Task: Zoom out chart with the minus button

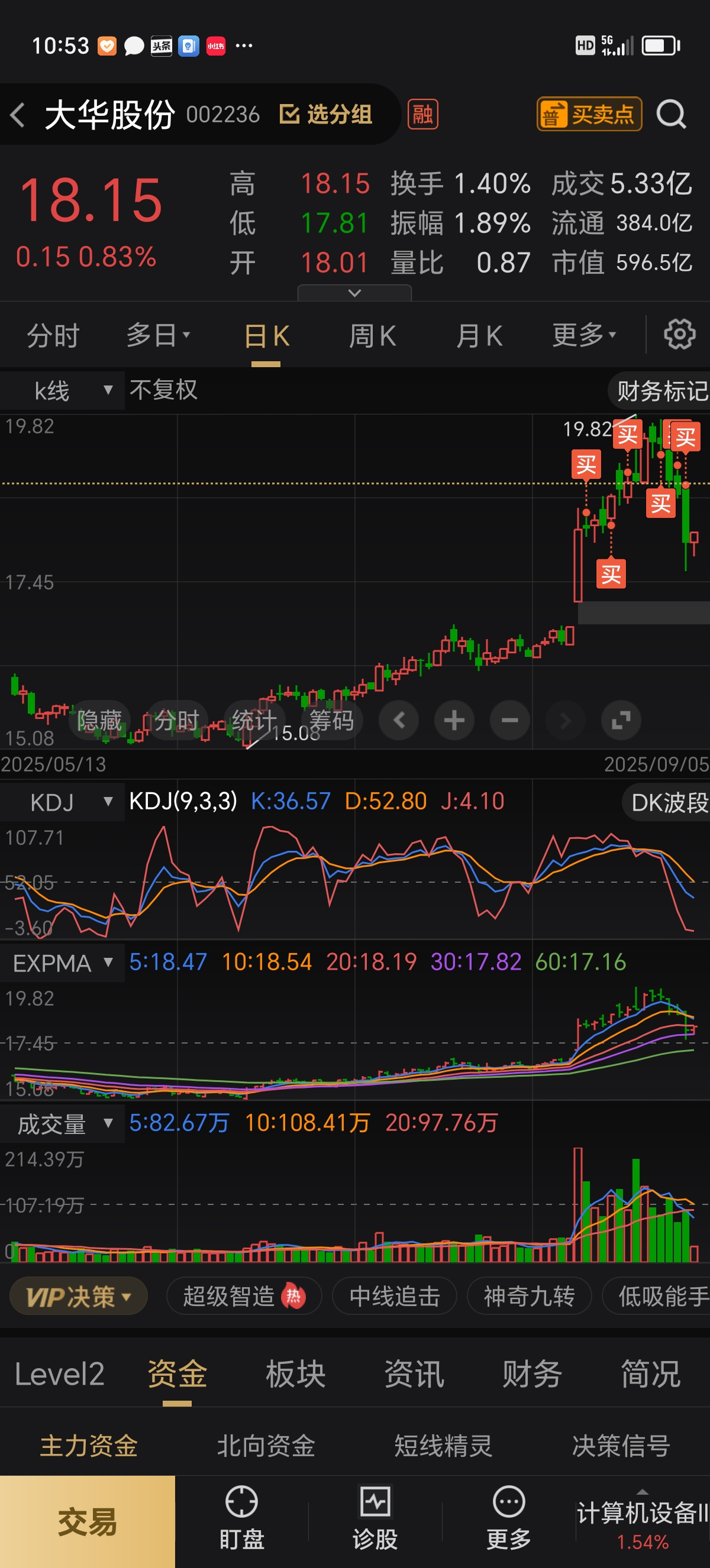Action: pyautogui.click(x=509, y=721)
